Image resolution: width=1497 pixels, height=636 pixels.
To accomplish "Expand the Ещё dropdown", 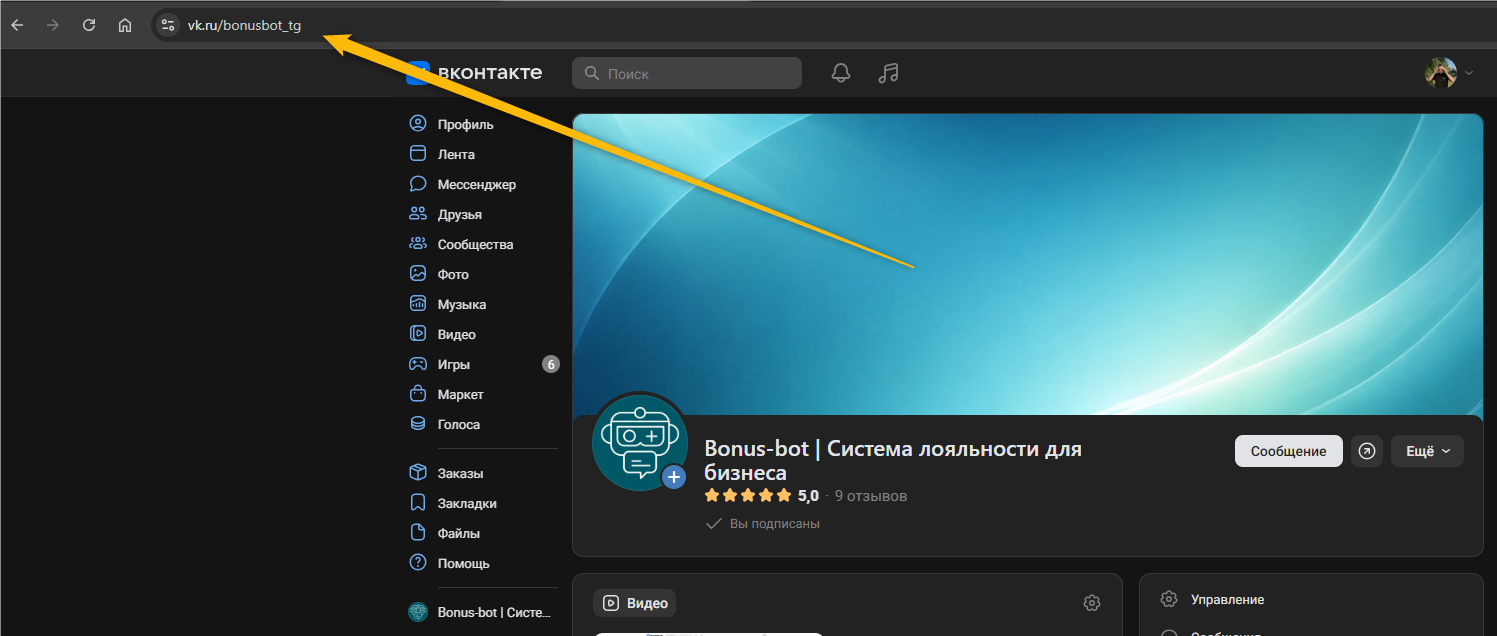I will 1427,451.
